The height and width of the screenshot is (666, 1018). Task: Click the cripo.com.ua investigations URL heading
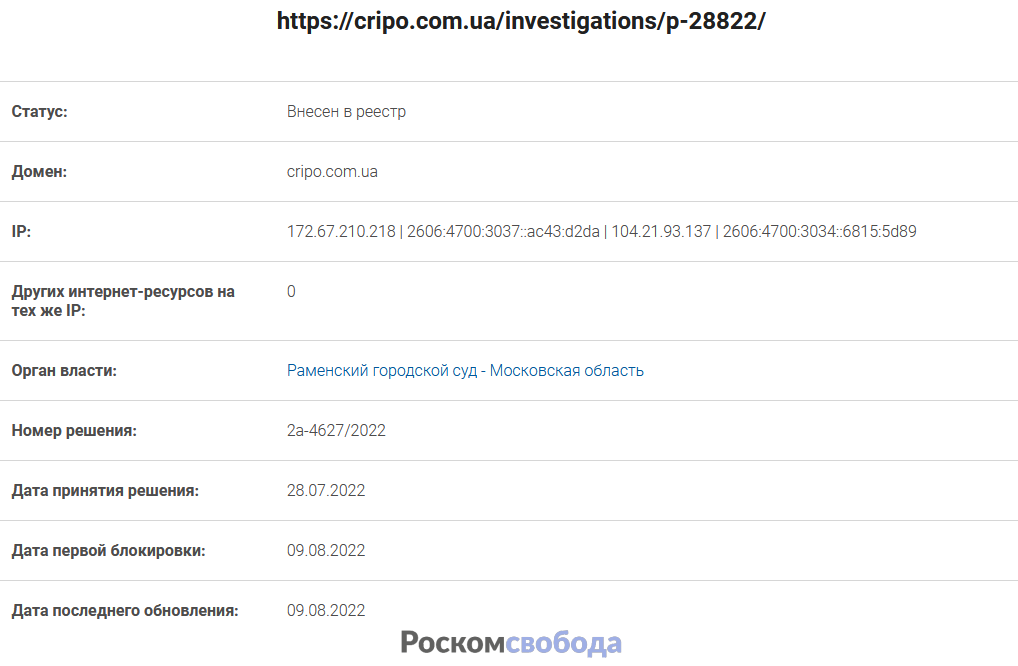(x=521, y=21)
